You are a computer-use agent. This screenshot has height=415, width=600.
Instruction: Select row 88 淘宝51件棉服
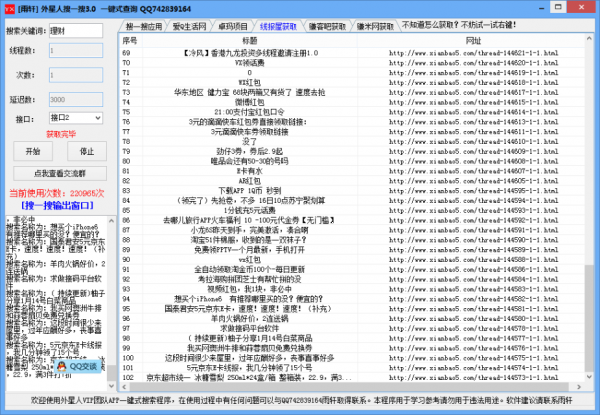pyautogui.click(x=352, y=240)
